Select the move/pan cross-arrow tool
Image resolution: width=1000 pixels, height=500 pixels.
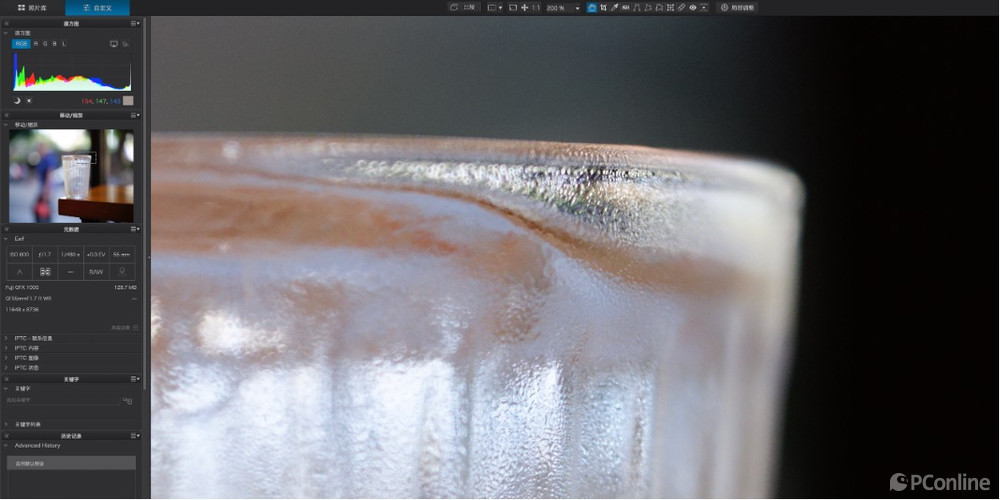[x=525, y=8]
